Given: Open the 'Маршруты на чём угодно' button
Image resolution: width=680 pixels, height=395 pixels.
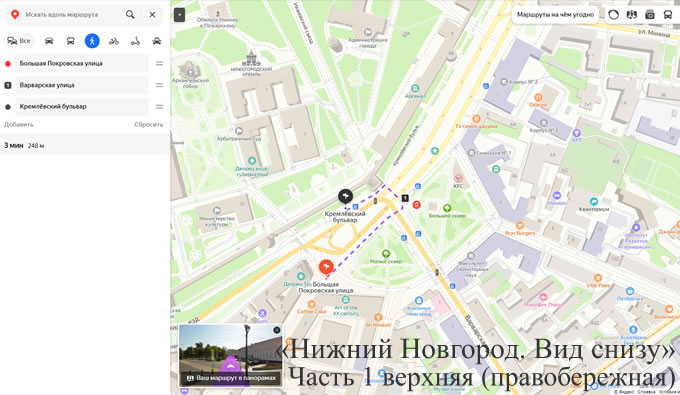Looking at the screenshot, I should pos(555,15).
